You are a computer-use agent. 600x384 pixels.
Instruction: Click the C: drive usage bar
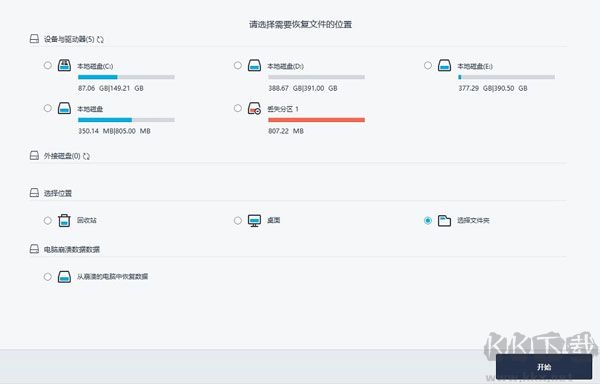point(126,77)
